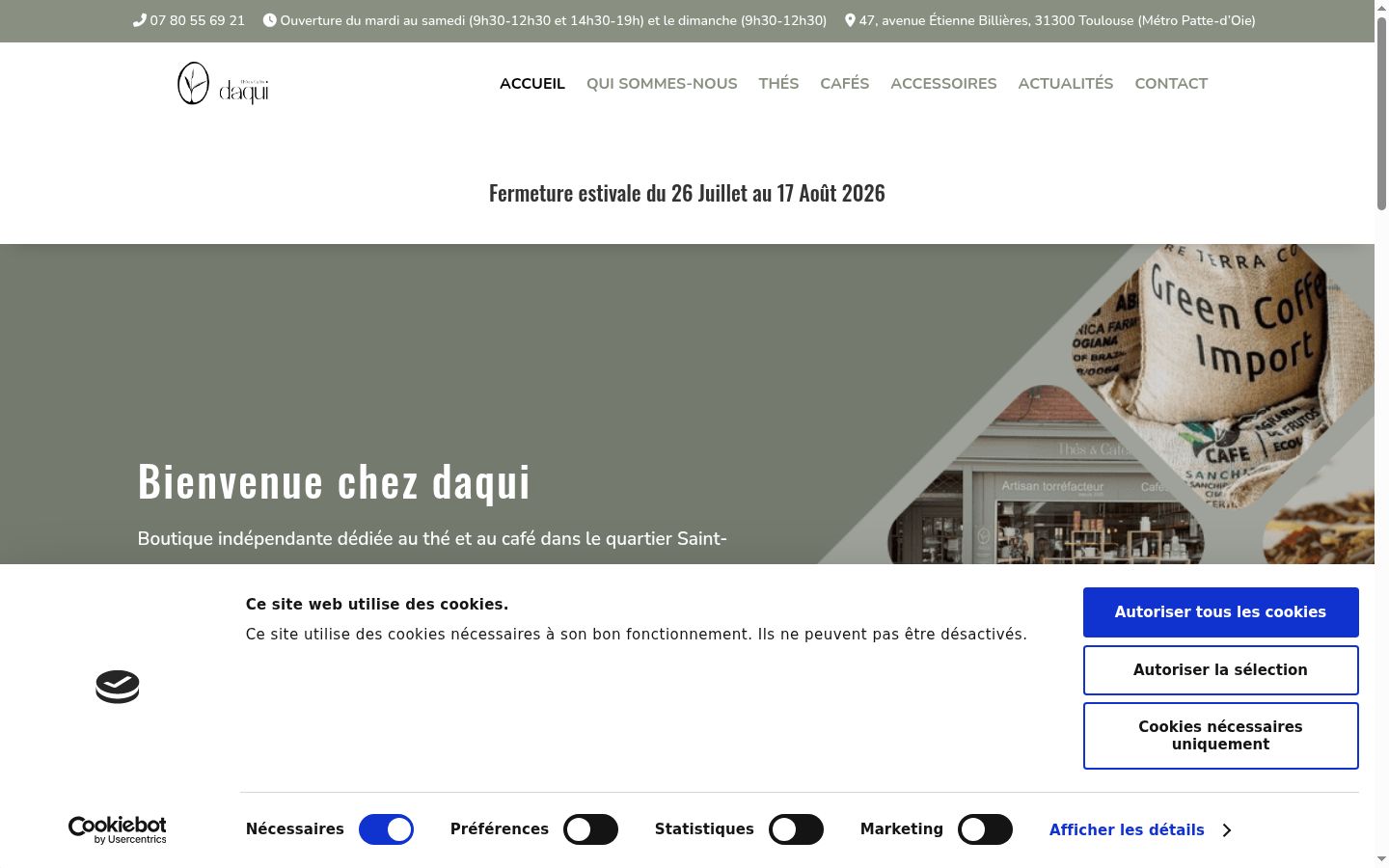Open the Accessoires menu
This screenshot has width=1389, height=868.
(943, 84)
